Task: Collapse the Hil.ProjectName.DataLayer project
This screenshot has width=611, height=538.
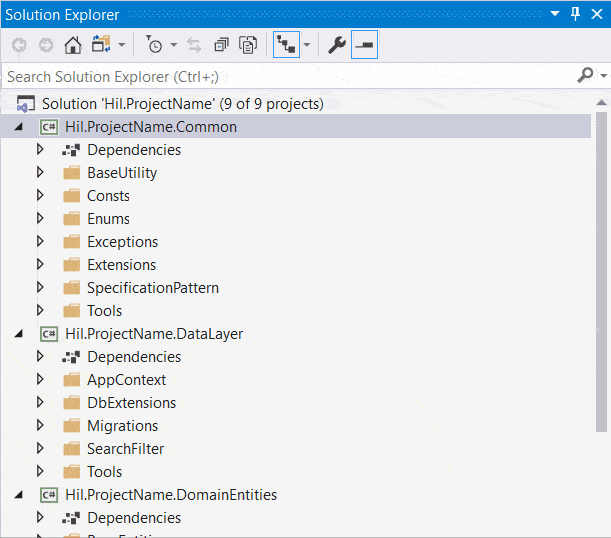Action: click(x=18, y=334)
